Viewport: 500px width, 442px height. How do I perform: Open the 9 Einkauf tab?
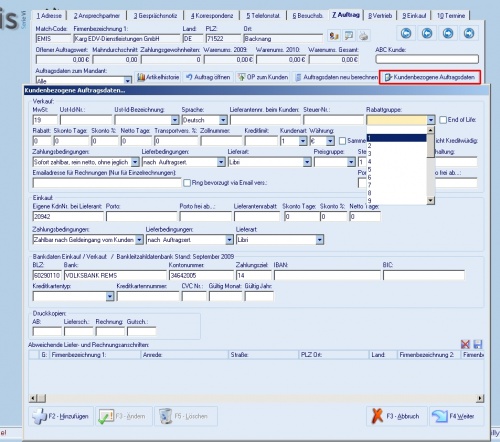(414, 16)
